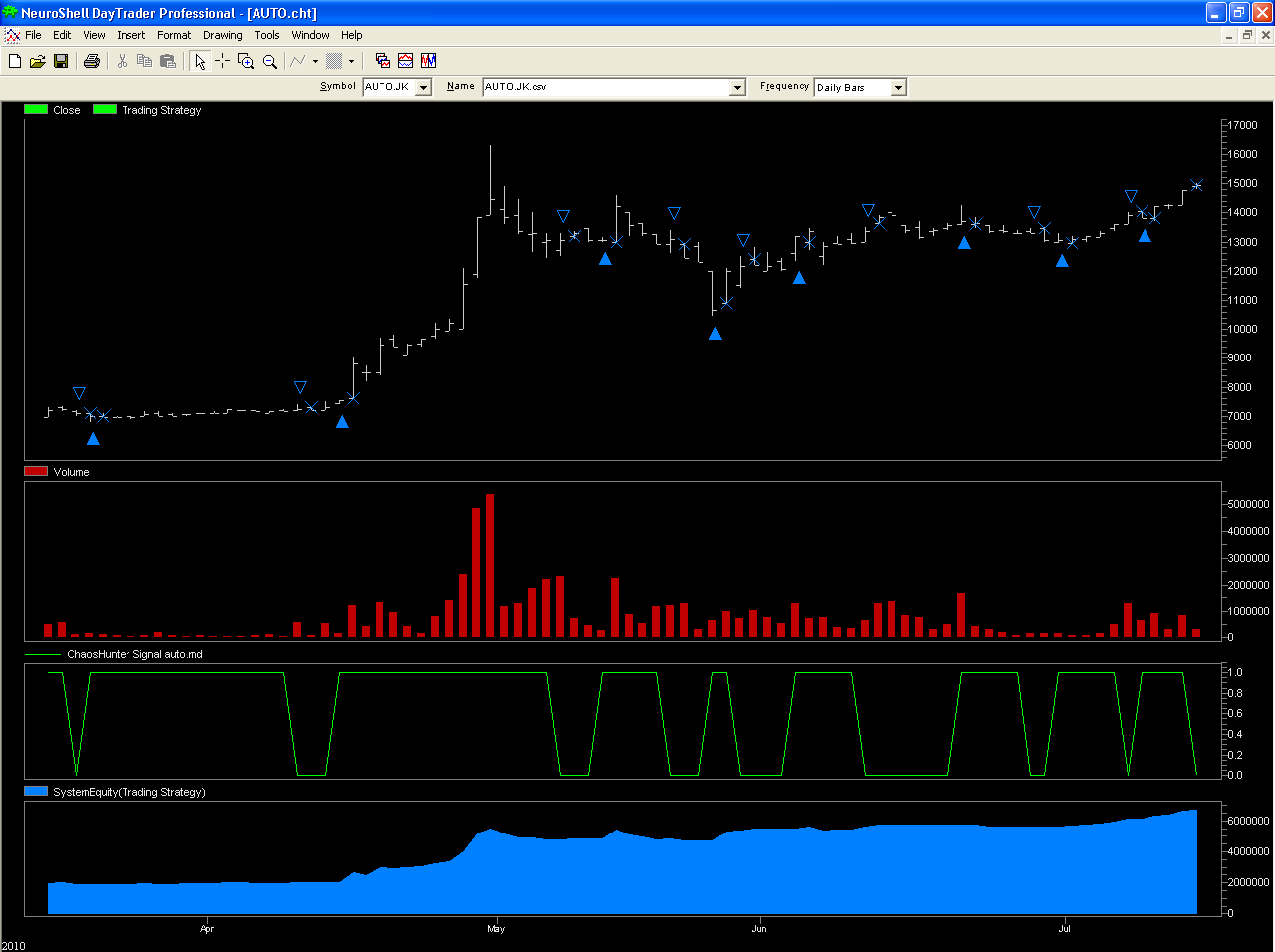Click the green Trading Strategy legend swatch

(x=105, y=110)
